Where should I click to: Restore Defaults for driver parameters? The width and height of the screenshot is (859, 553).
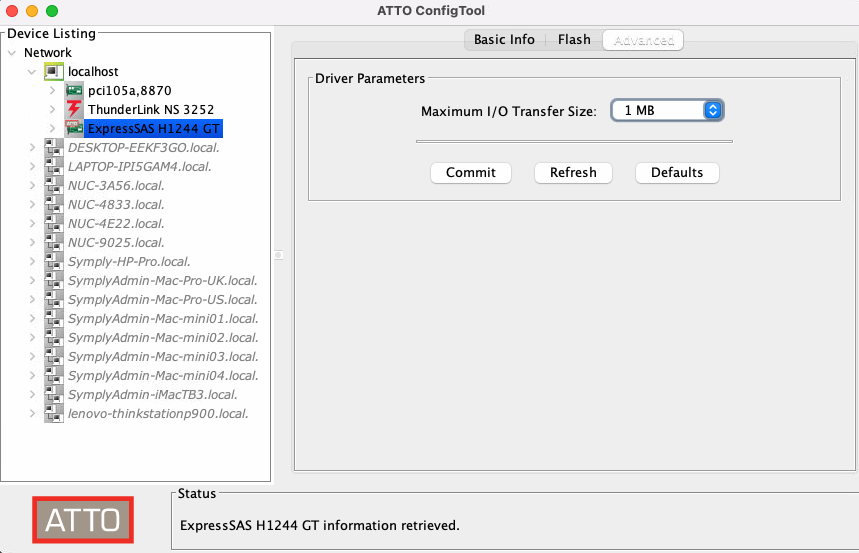pos(677,173)
